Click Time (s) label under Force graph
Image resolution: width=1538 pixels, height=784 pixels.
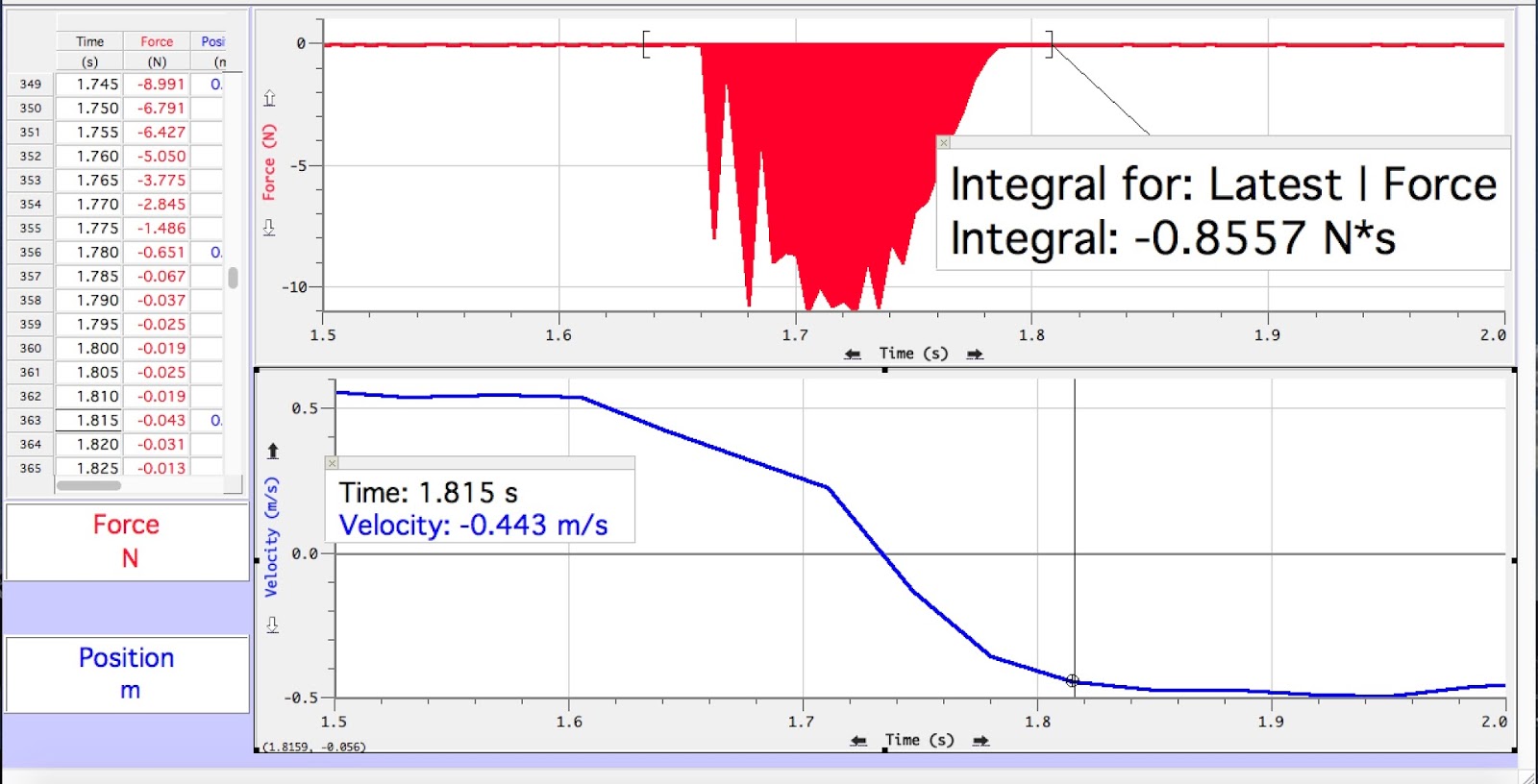pyautogui.click(x=914, y=354)
